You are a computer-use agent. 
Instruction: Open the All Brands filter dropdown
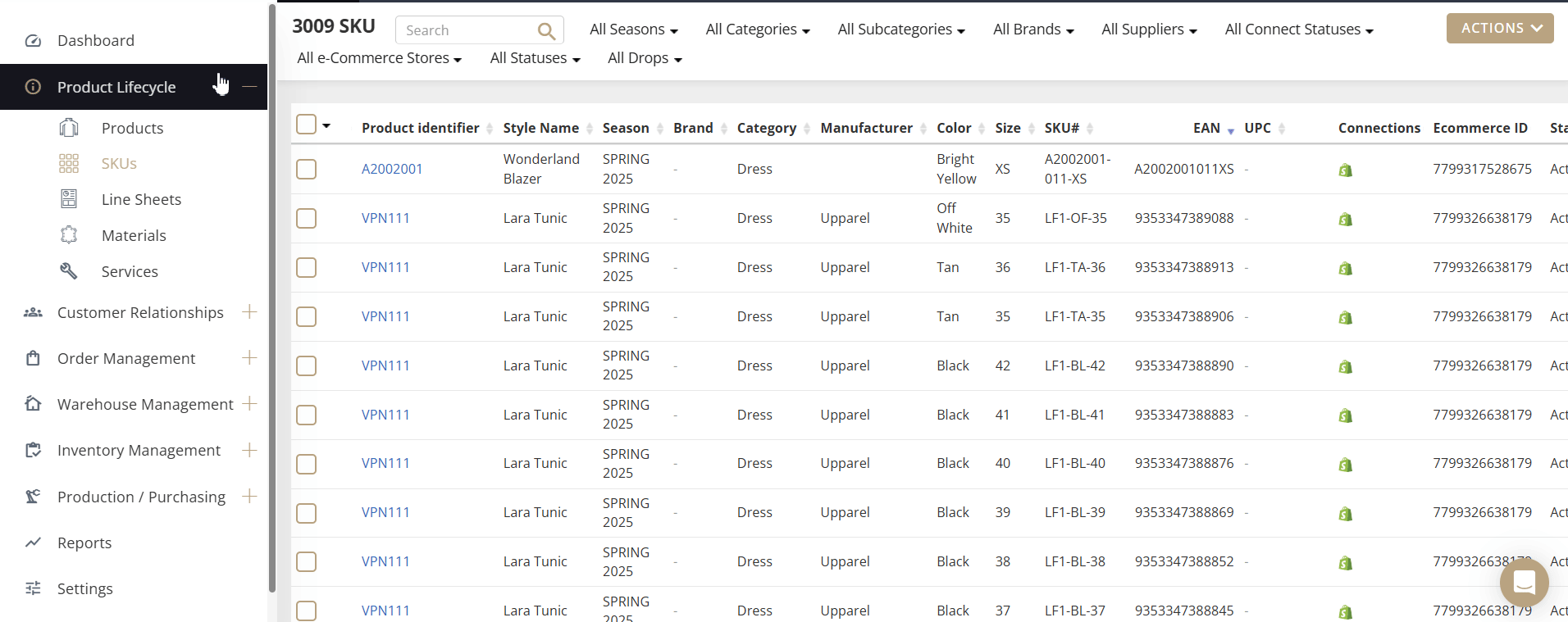(1032, 30)
